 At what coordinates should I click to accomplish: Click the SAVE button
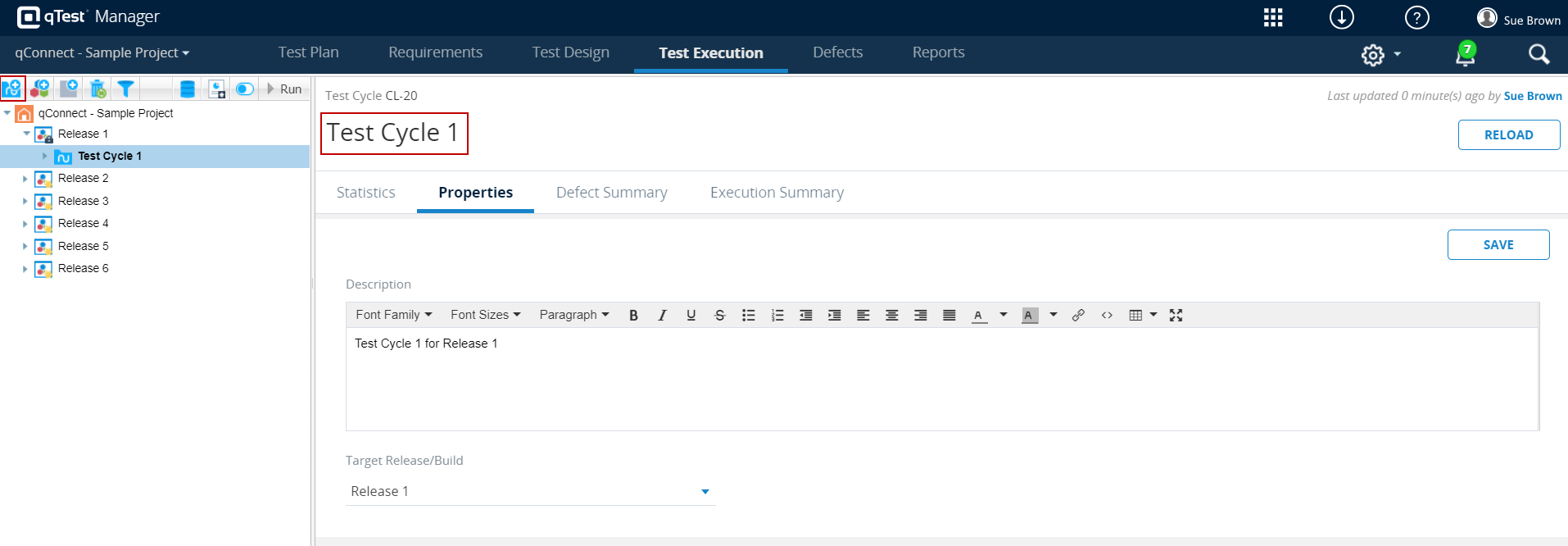1498,245
